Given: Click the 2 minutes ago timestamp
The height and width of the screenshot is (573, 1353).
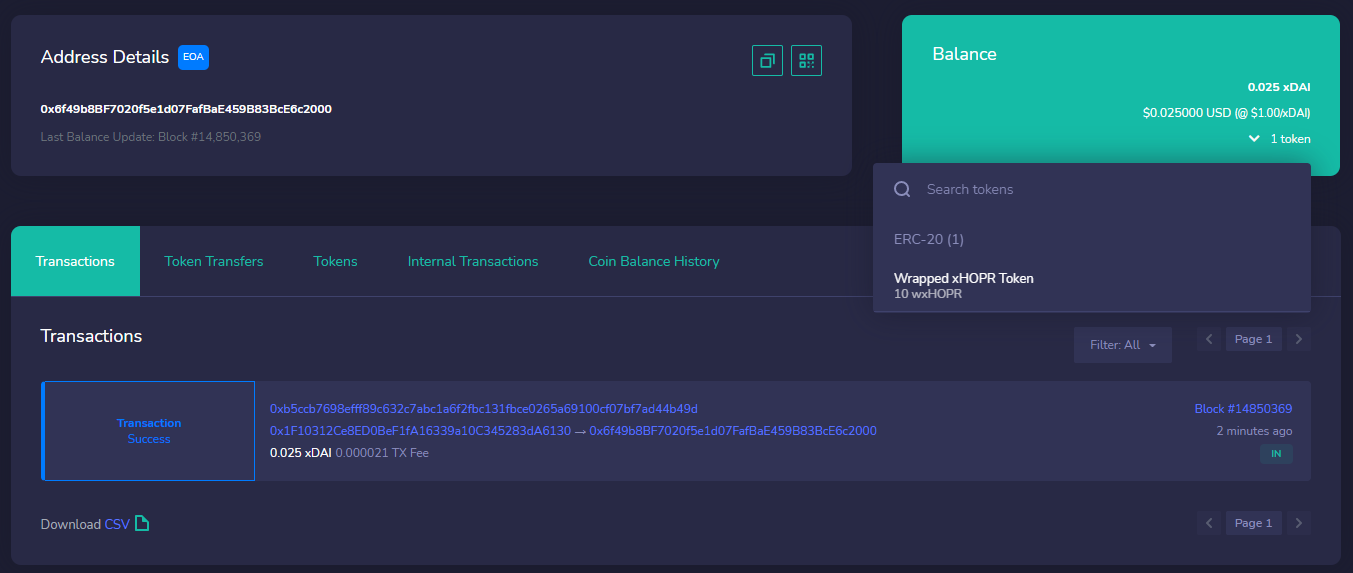Looking at the screenshot, I should (1254, 431).
